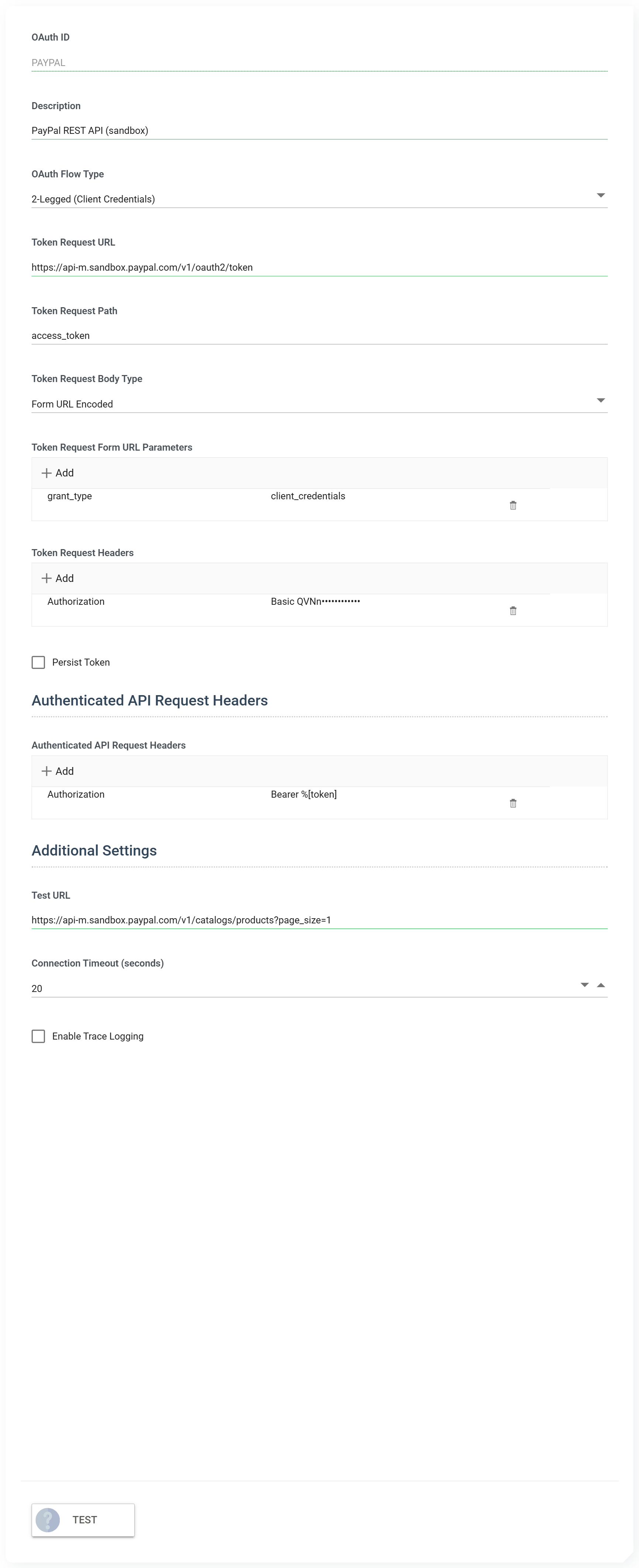Image resolution: width=639 pixels, height=1568 pixels.
Task: Focus the OAuth ID field
Action: point(319,63)
